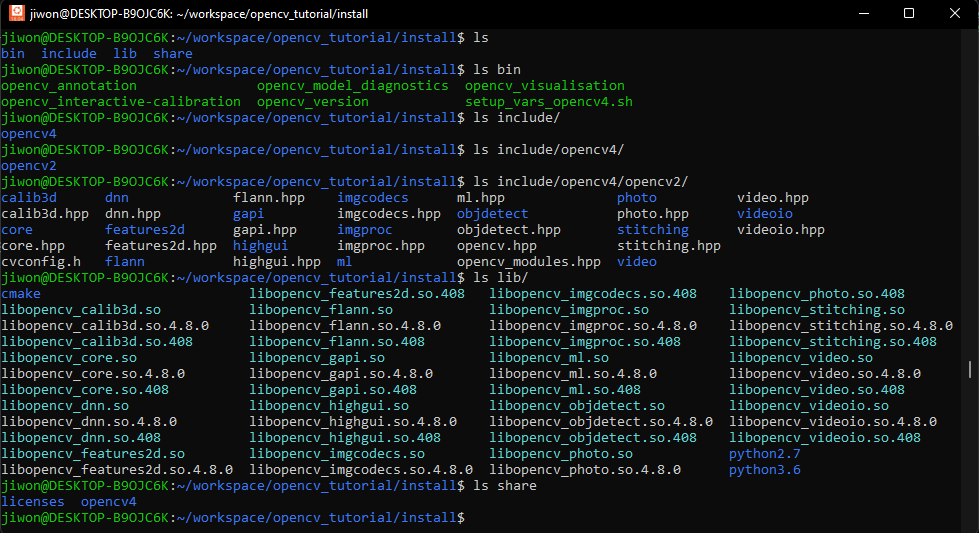Viewport: 979px width, 533px height.
Task: Click 'cvconfig.h' file name
Action: tap(41, 262)
